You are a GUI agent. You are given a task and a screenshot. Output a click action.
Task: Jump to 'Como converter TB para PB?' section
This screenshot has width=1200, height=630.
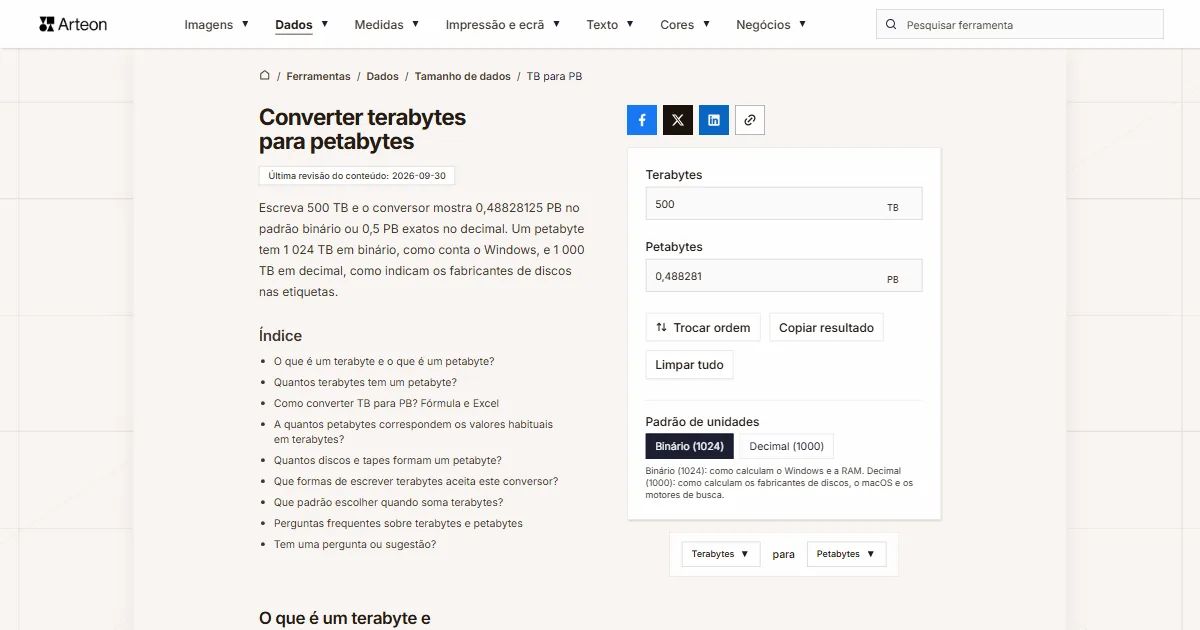[386, 403]
